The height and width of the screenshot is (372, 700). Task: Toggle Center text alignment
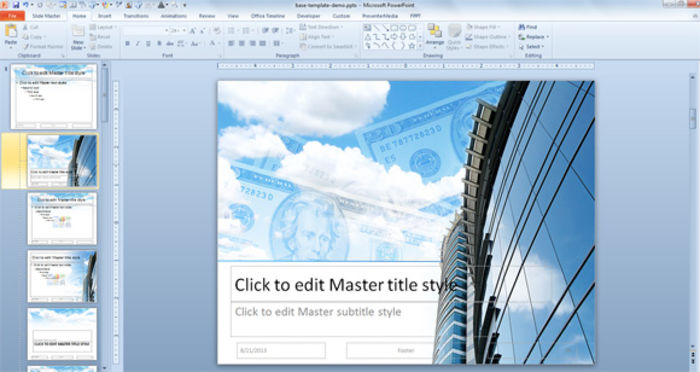tap(242, 43)
